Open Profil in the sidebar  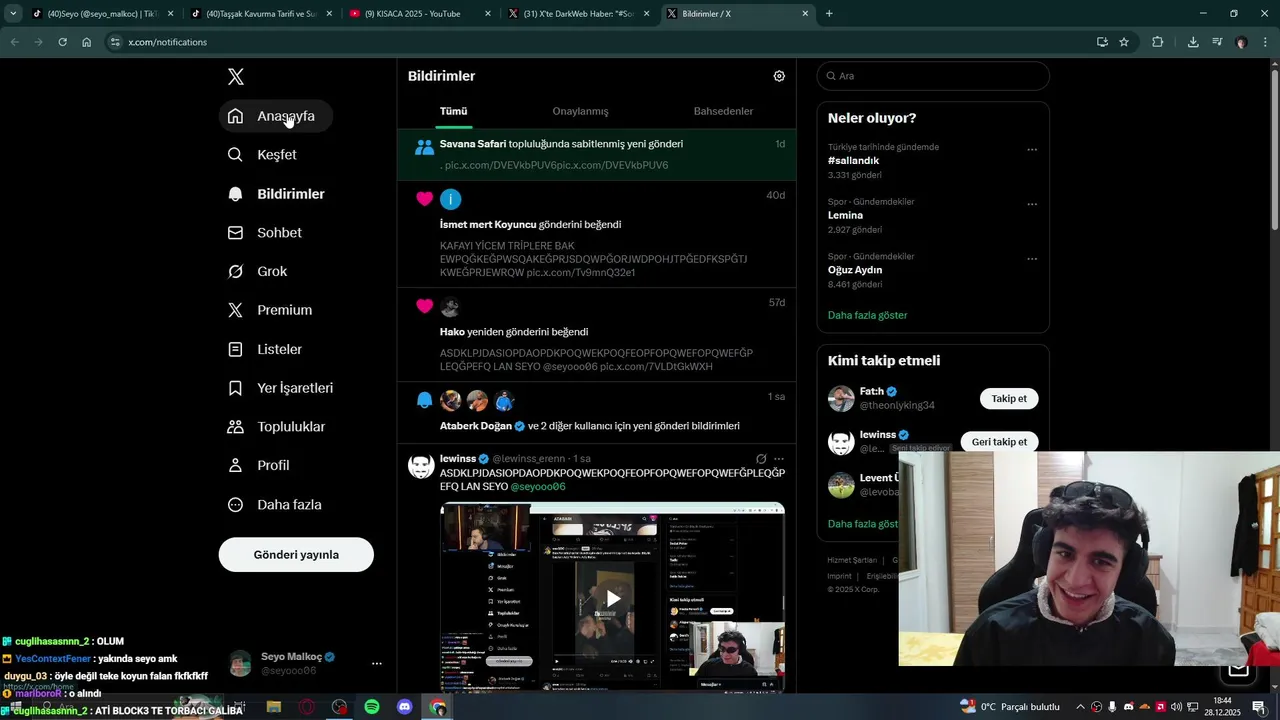coord(259,466)
